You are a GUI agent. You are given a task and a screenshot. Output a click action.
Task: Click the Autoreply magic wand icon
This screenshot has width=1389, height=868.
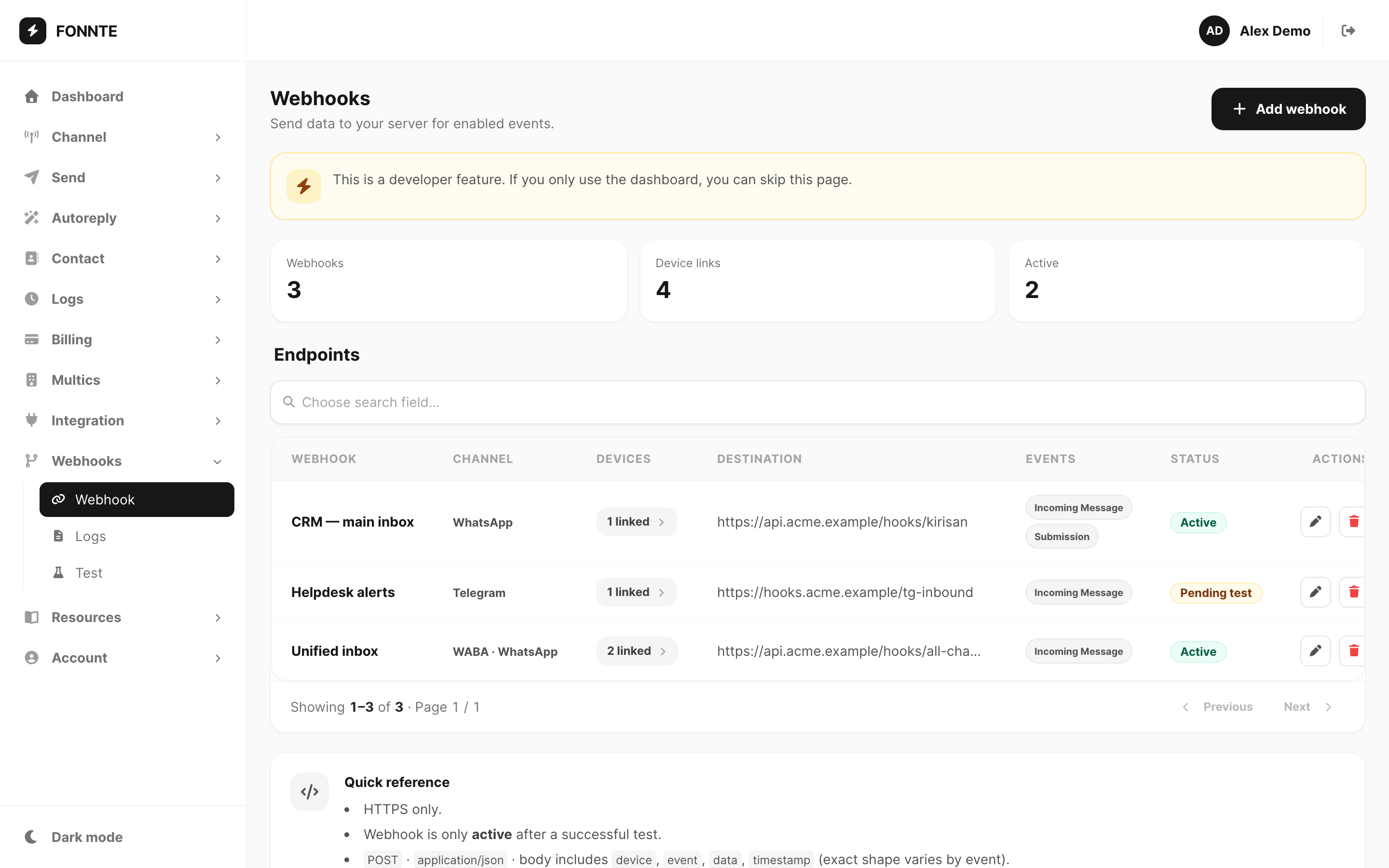click(x=31, y=217)
